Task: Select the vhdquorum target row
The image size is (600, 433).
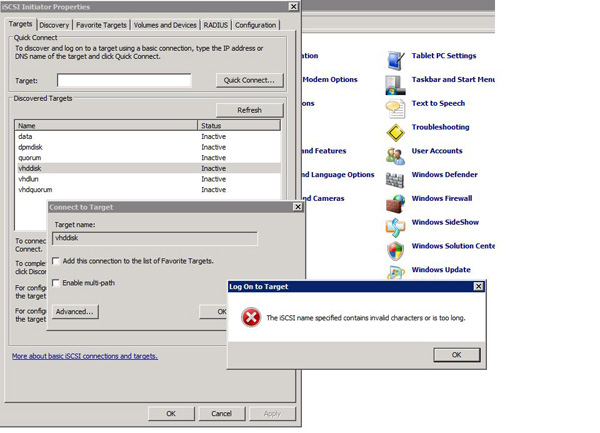Action: pyautogui.click(x=148, y=190)
